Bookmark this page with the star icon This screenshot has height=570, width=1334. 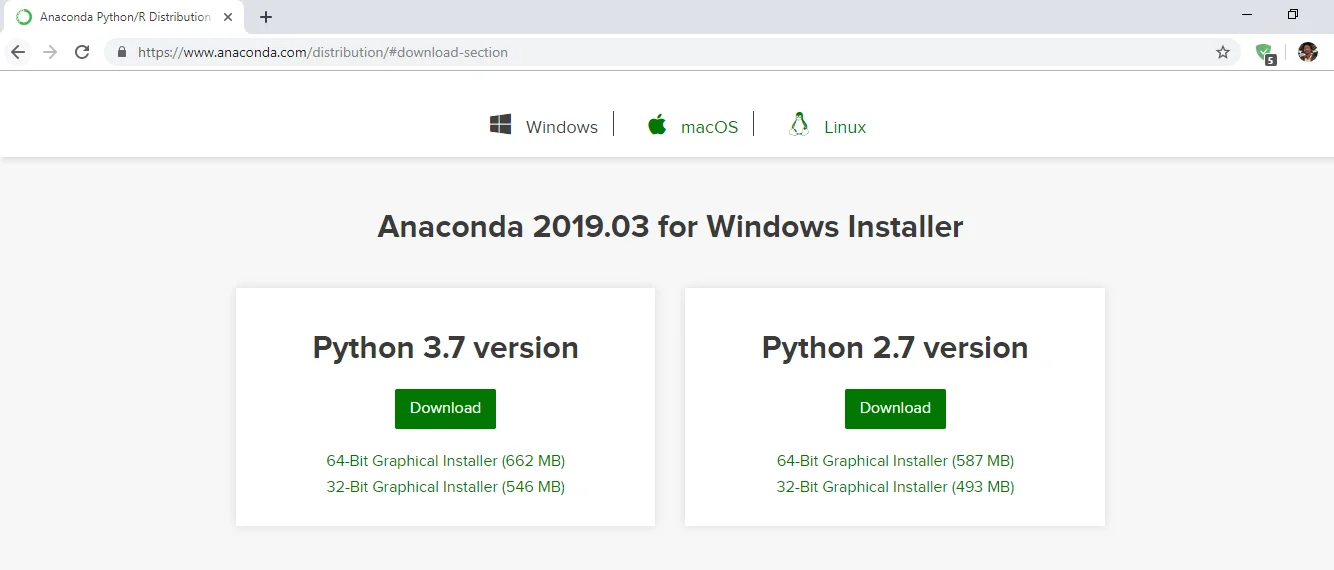tap(1222, 52)
